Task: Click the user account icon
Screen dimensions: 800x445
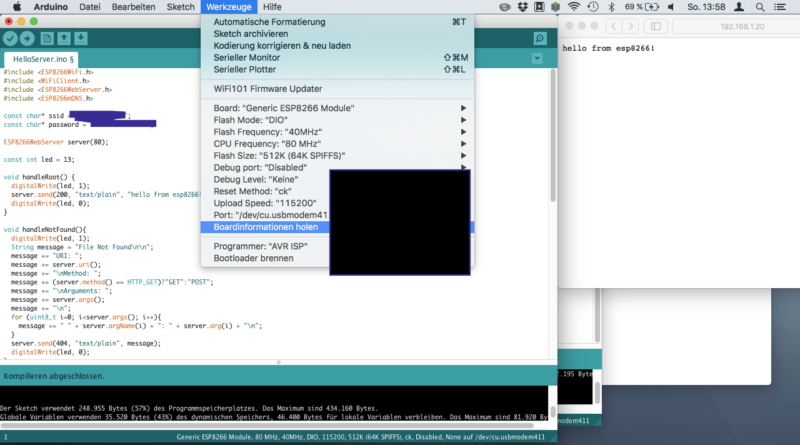Action: (739, 7)
